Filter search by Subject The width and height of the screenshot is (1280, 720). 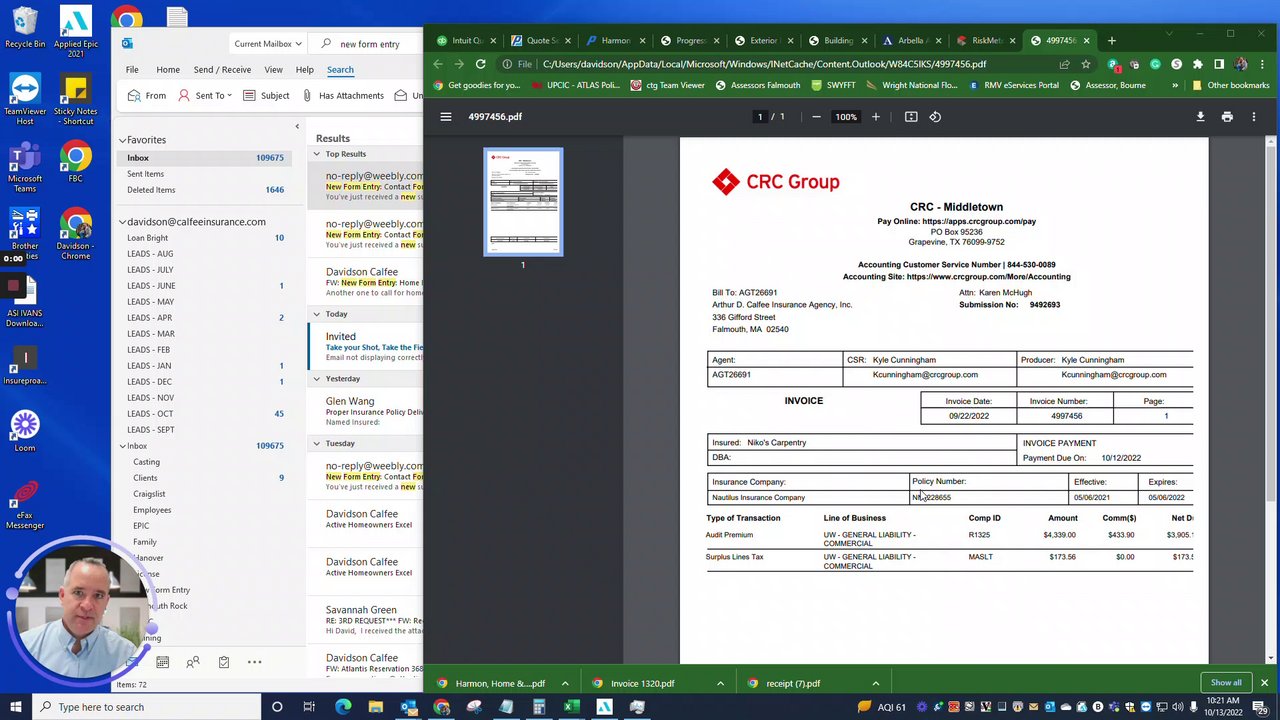266,96
